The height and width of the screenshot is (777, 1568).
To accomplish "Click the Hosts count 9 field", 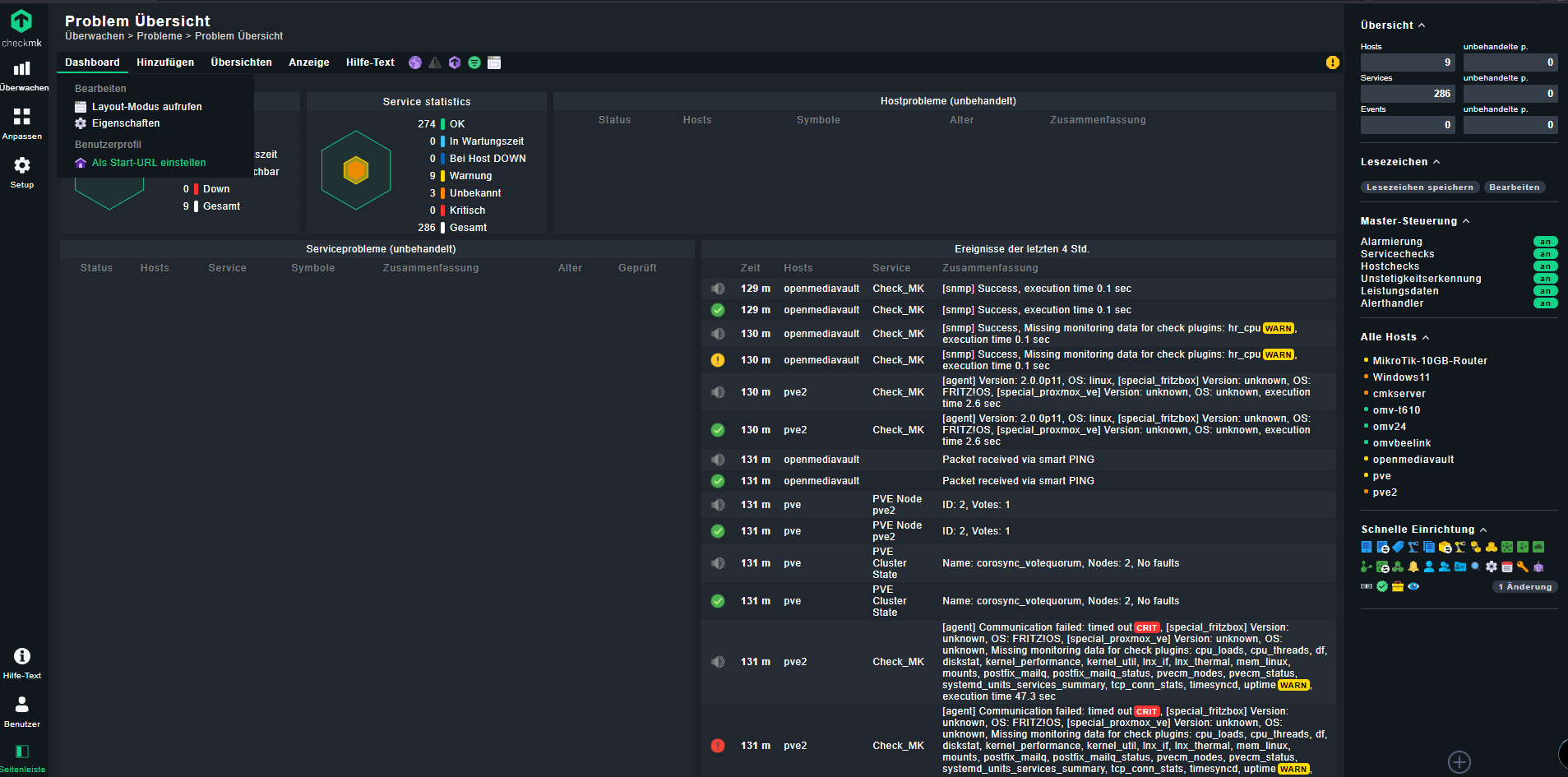I will pyautogui.click(x=1408, y=62).
